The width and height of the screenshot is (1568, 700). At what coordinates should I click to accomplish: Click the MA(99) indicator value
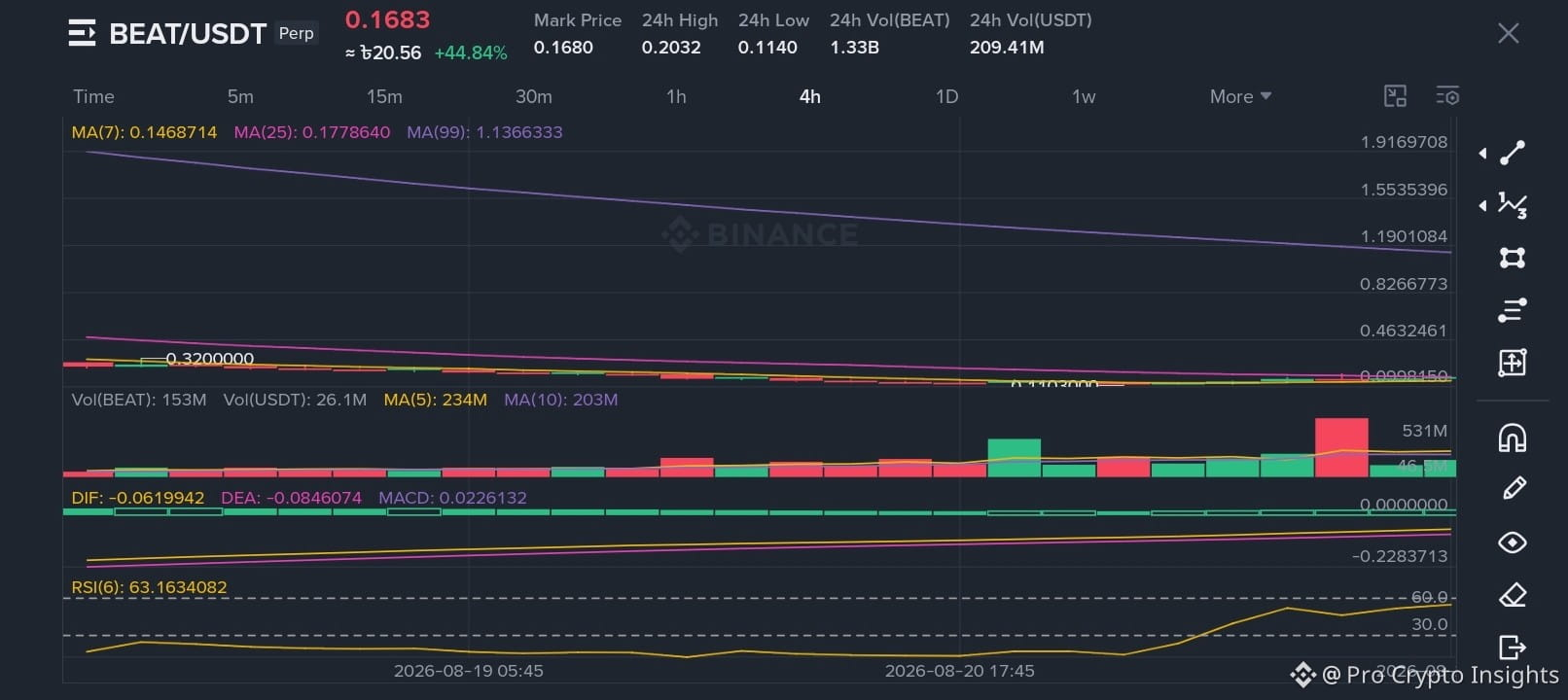[484, 132]
